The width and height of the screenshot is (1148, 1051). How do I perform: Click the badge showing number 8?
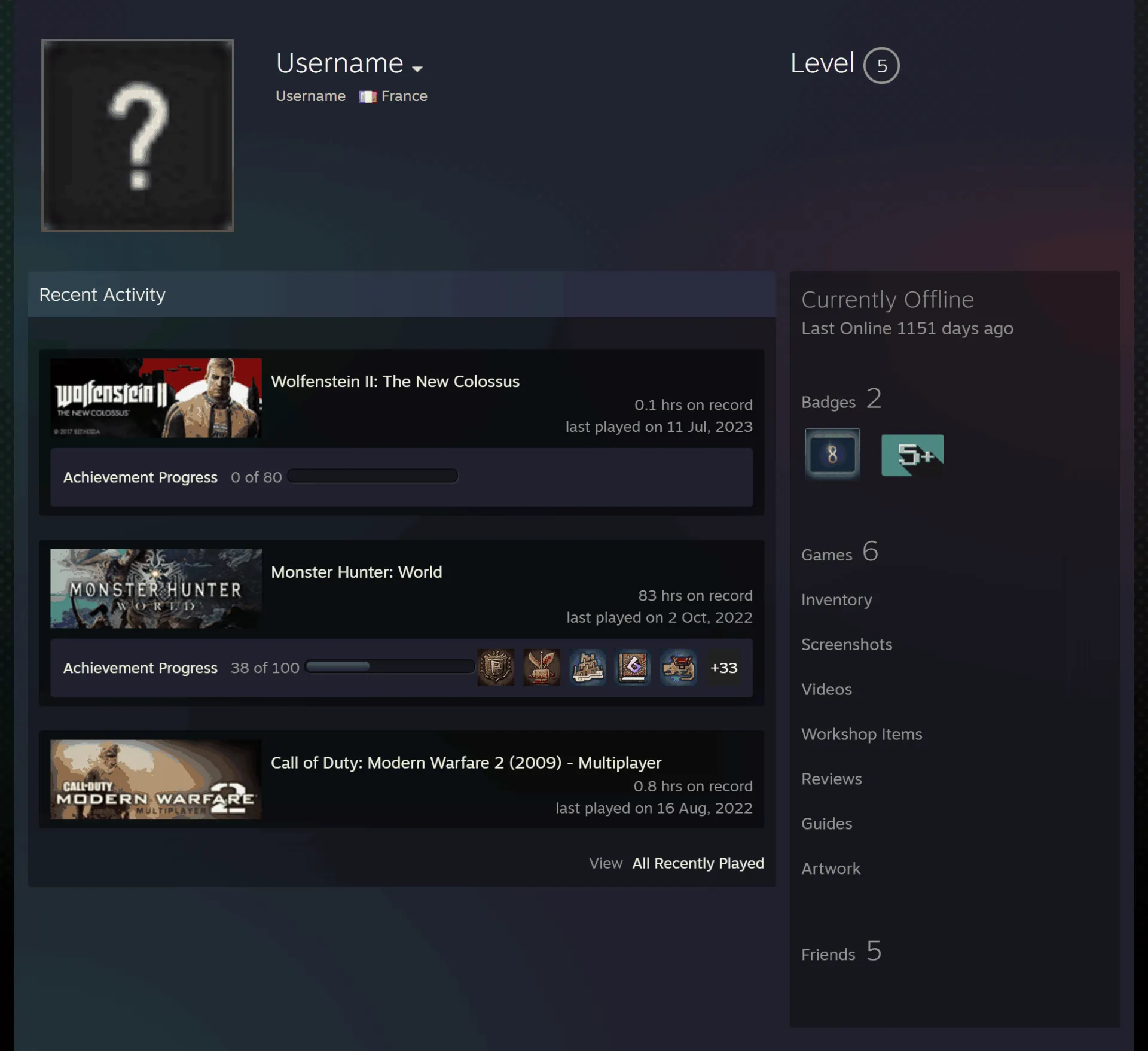[x=832, y=455]
